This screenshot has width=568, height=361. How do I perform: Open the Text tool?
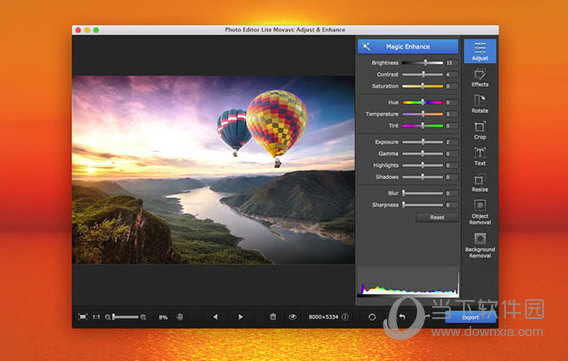(x=480, y=156)
